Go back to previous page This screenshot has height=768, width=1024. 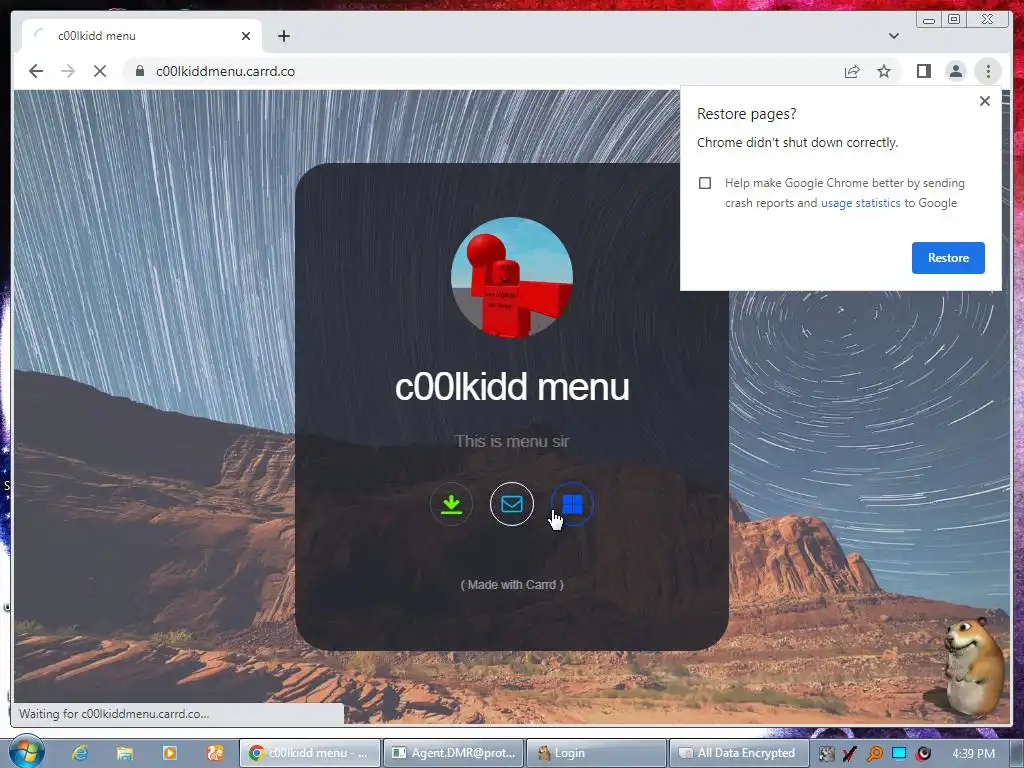(x=36, y=71)
